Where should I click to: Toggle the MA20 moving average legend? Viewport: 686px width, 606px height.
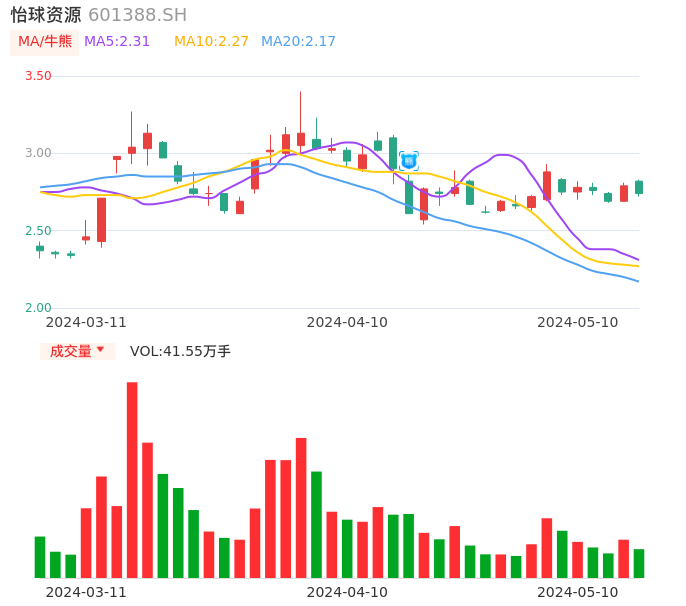coord(298,42)
